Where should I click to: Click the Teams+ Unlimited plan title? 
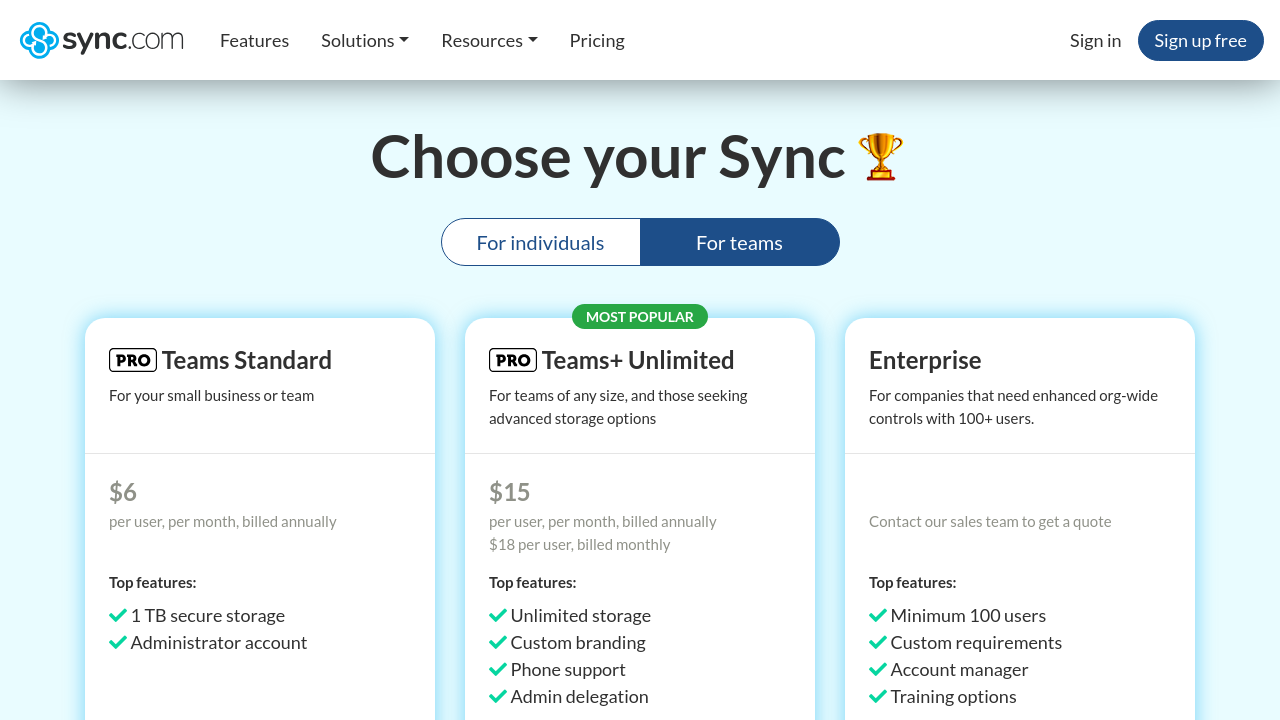click(x=638, y=360)
